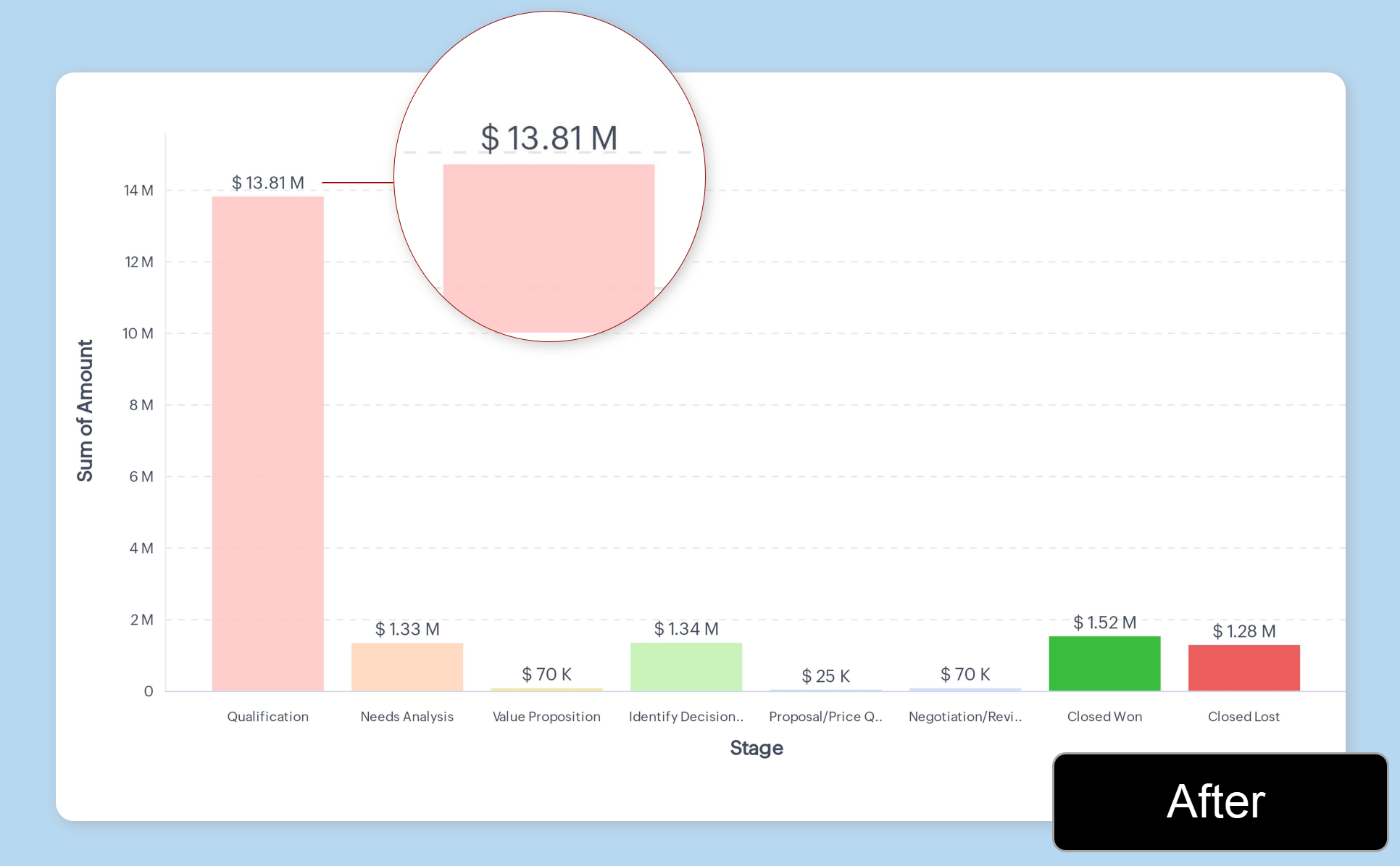Click the $ 1.28 M data label
This screenshot has height=866, width=1400.
(x=1243, y=631)
